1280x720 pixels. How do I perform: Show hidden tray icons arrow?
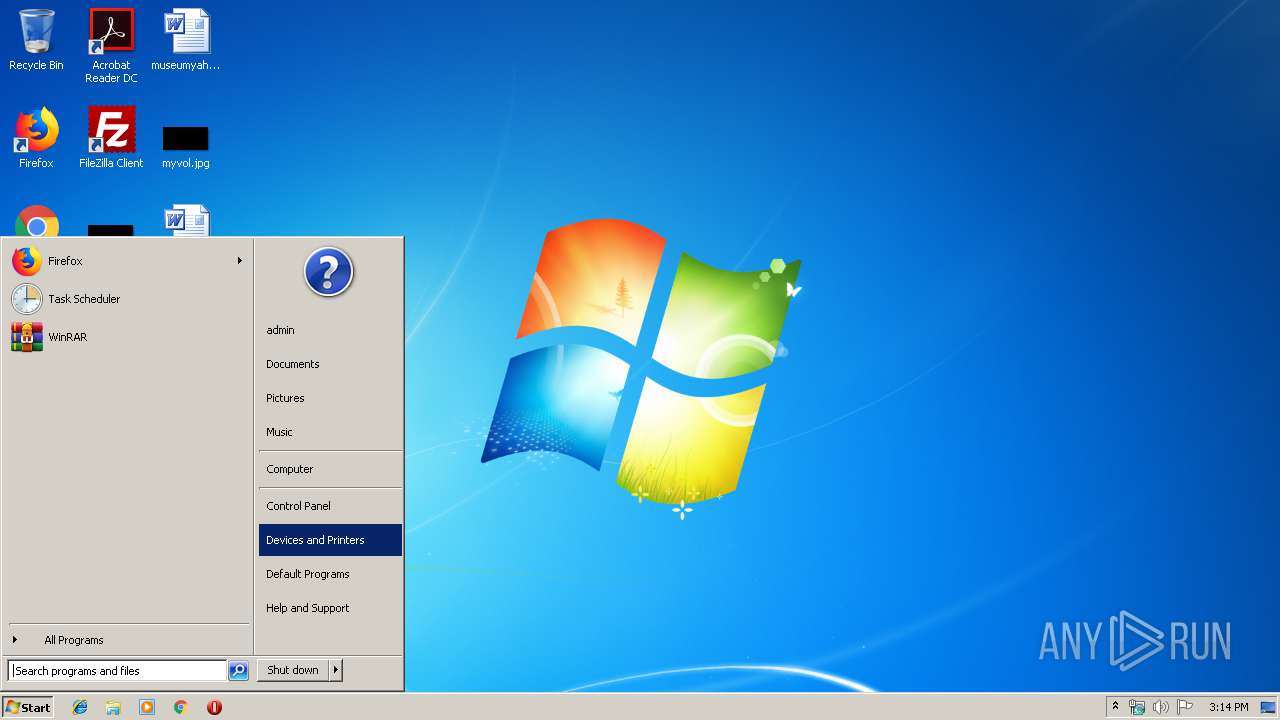pos(1116,707)
